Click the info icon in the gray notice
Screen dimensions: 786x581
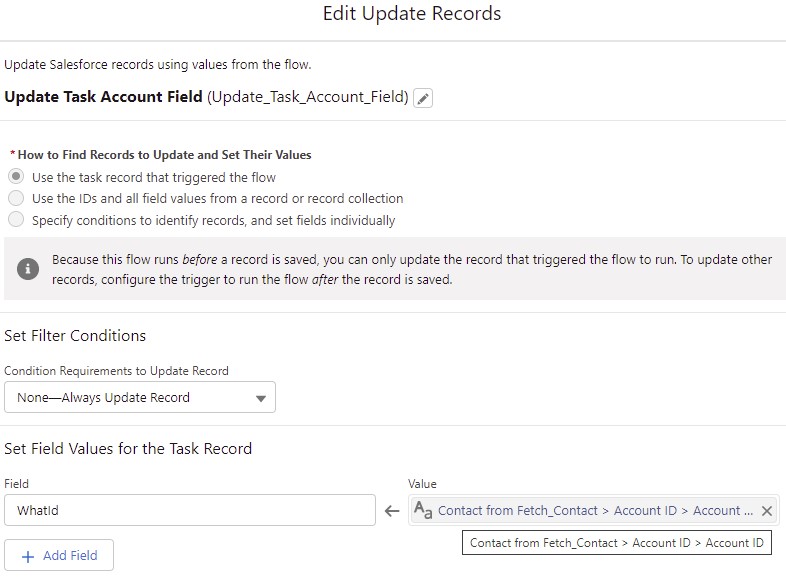tap(30, 269)
